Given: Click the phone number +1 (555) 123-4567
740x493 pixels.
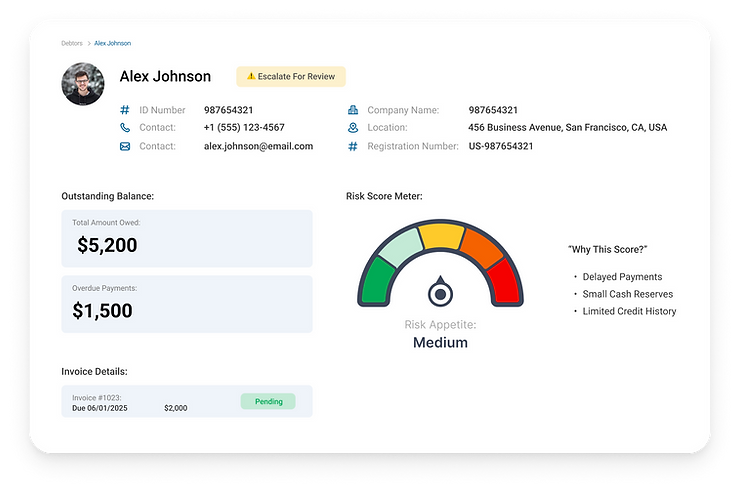Looking at the screenshot, I should tap(244, 127).
